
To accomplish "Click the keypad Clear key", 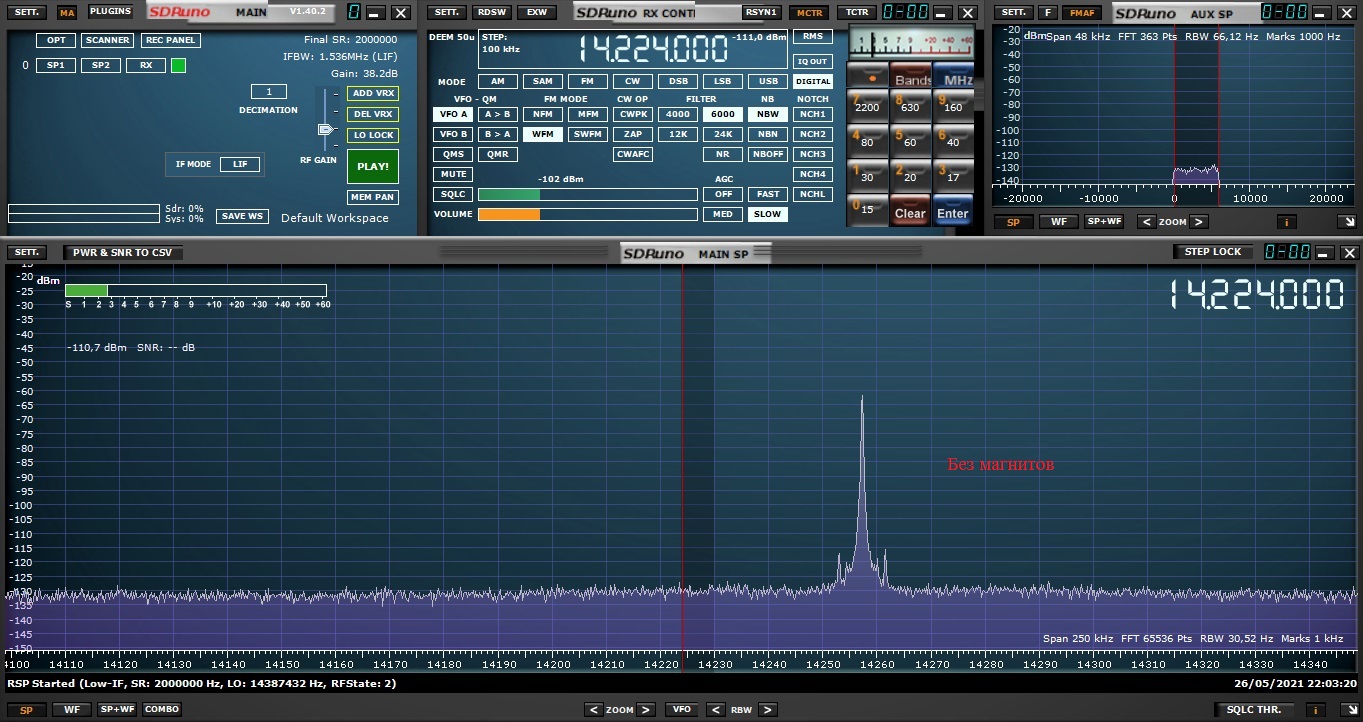I will click(910, 211).
